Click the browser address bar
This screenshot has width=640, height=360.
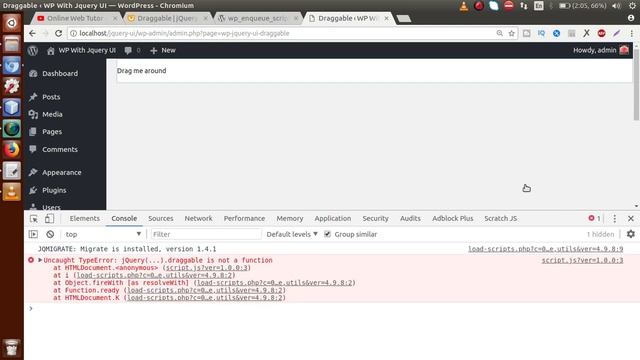click(282, 33)
